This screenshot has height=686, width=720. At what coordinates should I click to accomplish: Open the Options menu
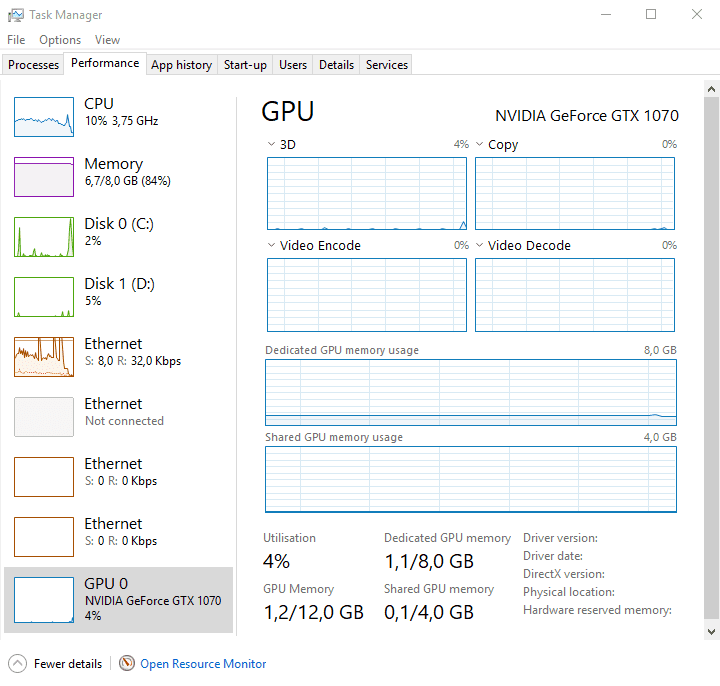(60, 40)
